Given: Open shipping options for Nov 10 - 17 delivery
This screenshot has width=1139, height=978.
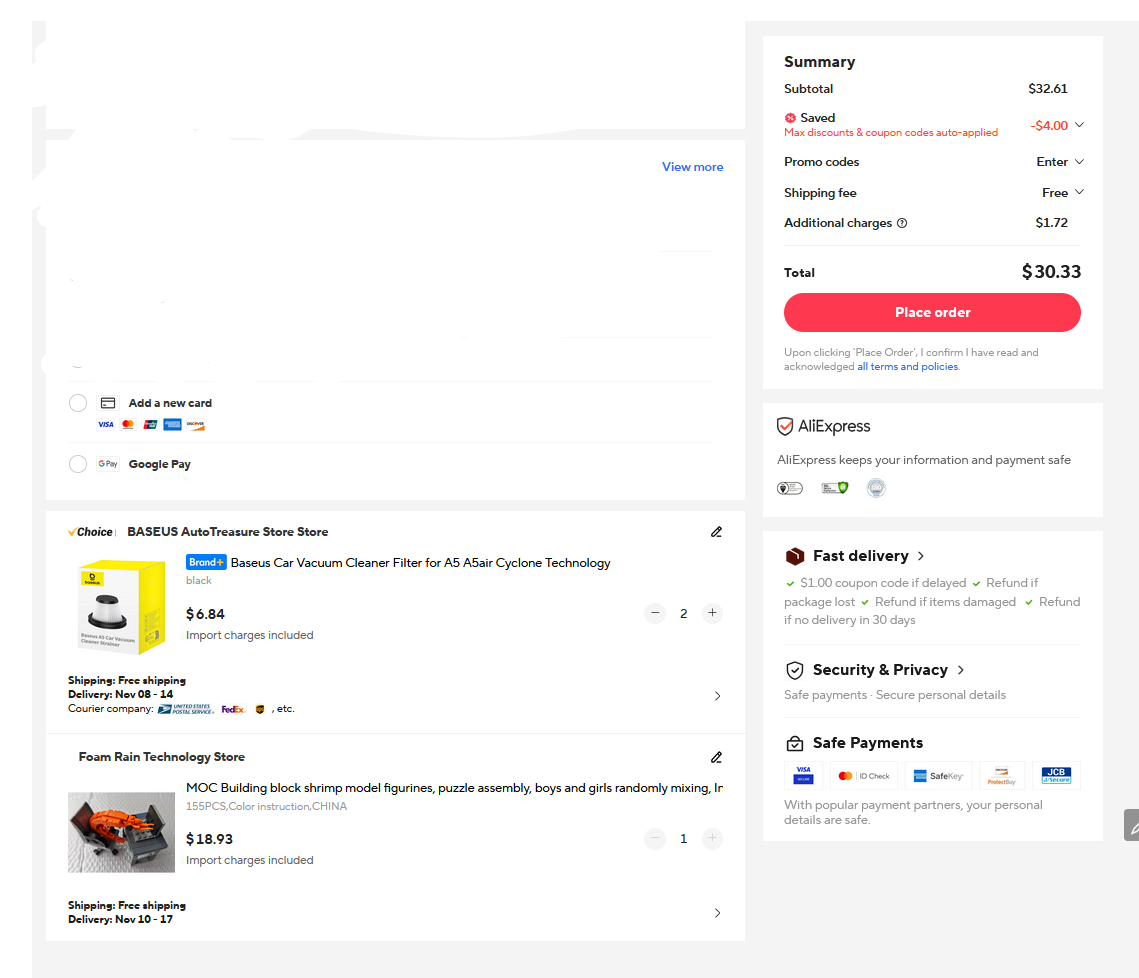Looking at the screenshot, I should click(717, 913).
